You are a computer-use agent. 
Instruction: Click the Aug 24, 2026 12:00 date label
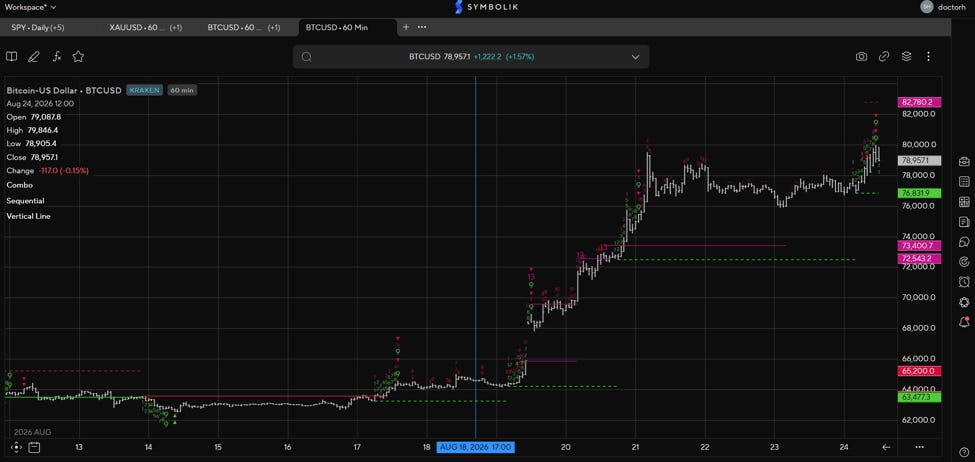click(x=40, y=103)
